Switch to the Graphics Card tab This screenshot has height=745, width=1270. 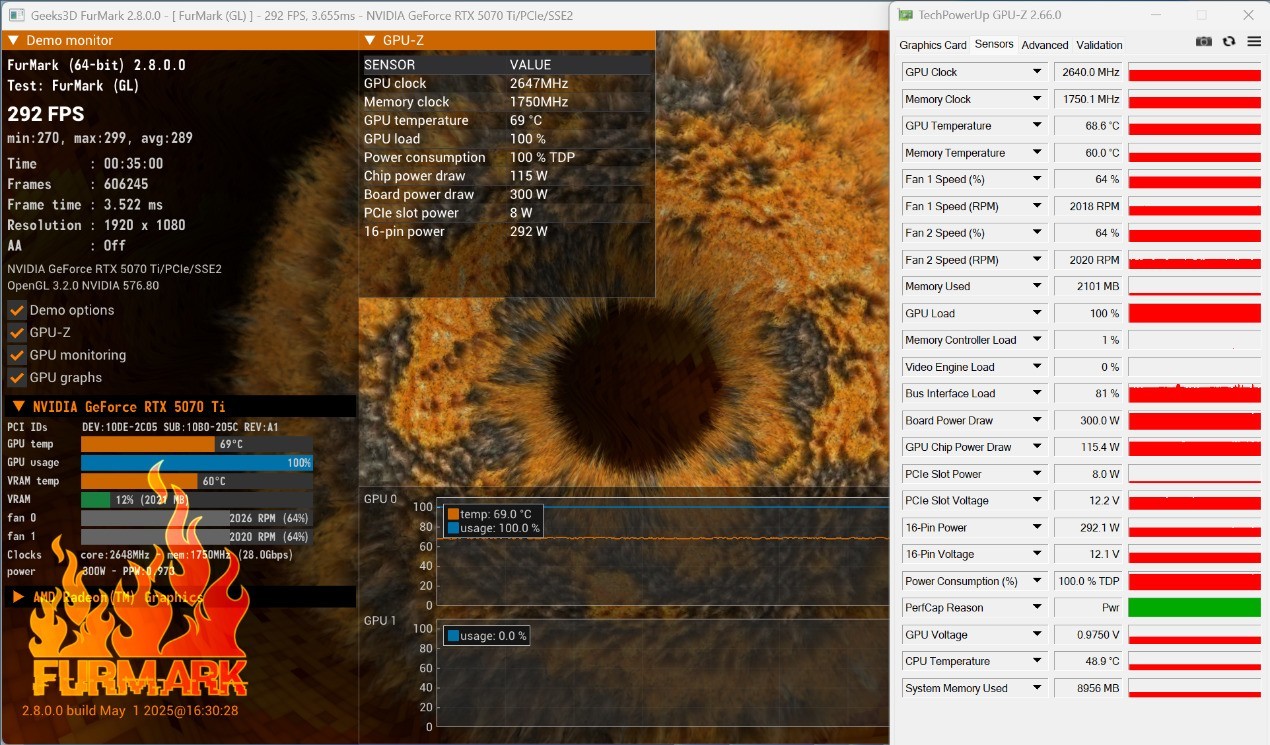(933, 45)
